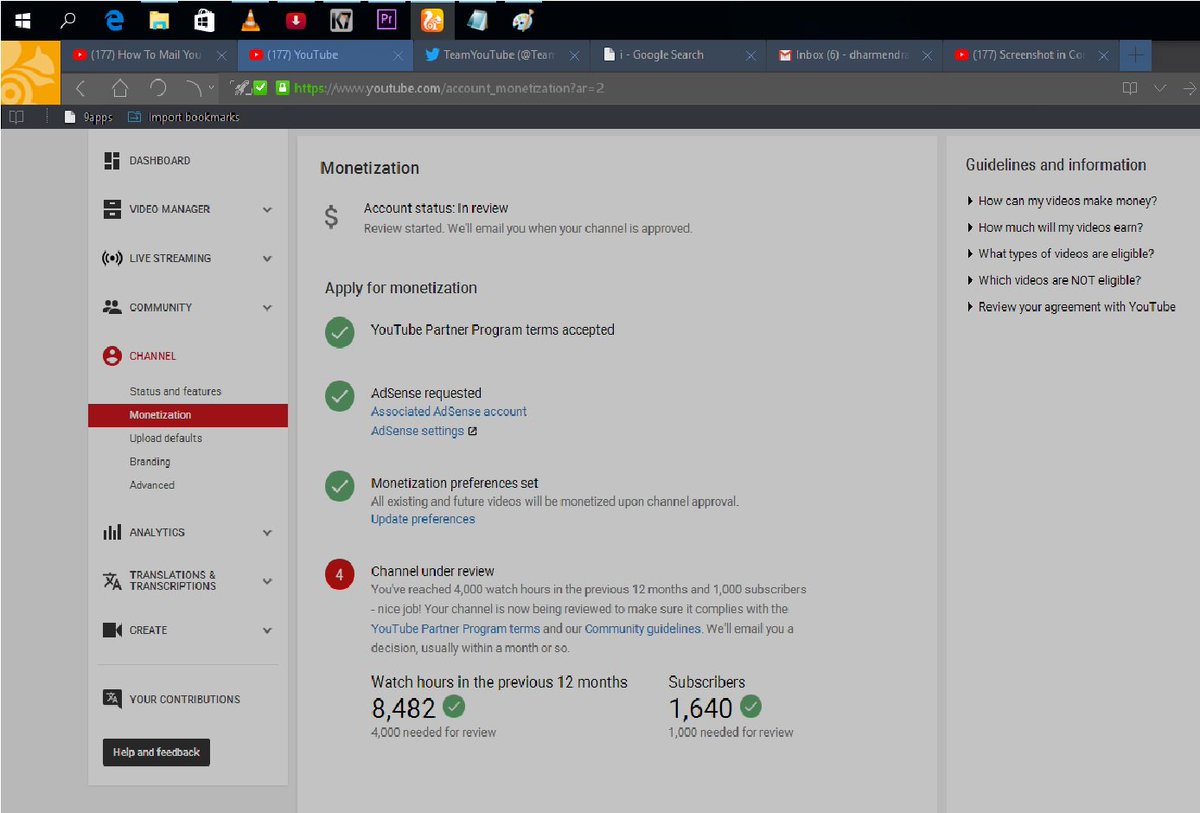Open the Adobe Premiere Pro taskbar icon
1200x813 pixels.
386,19
